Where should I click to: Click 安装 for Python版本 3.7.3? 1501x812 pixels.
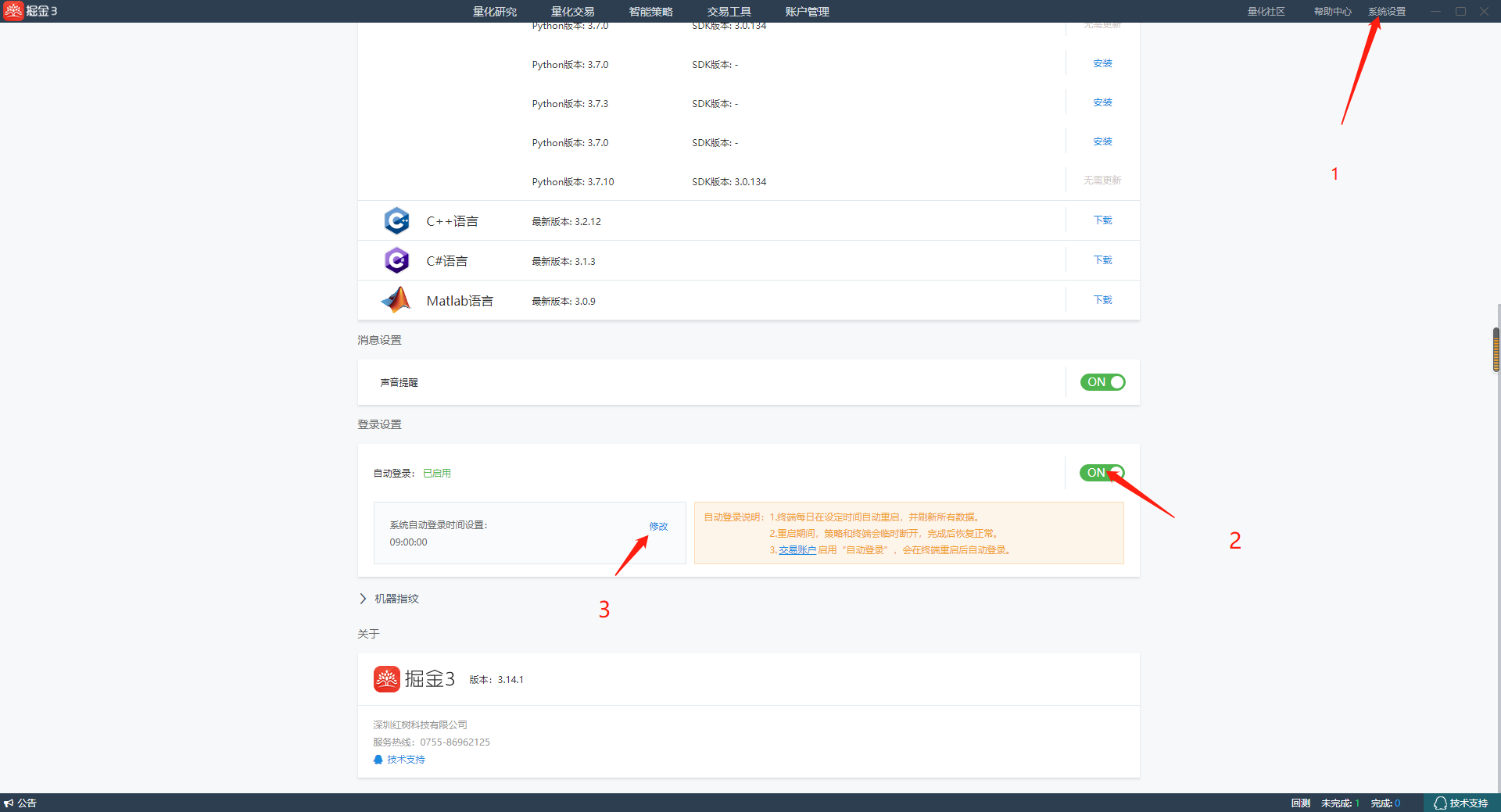point(1102,102)
